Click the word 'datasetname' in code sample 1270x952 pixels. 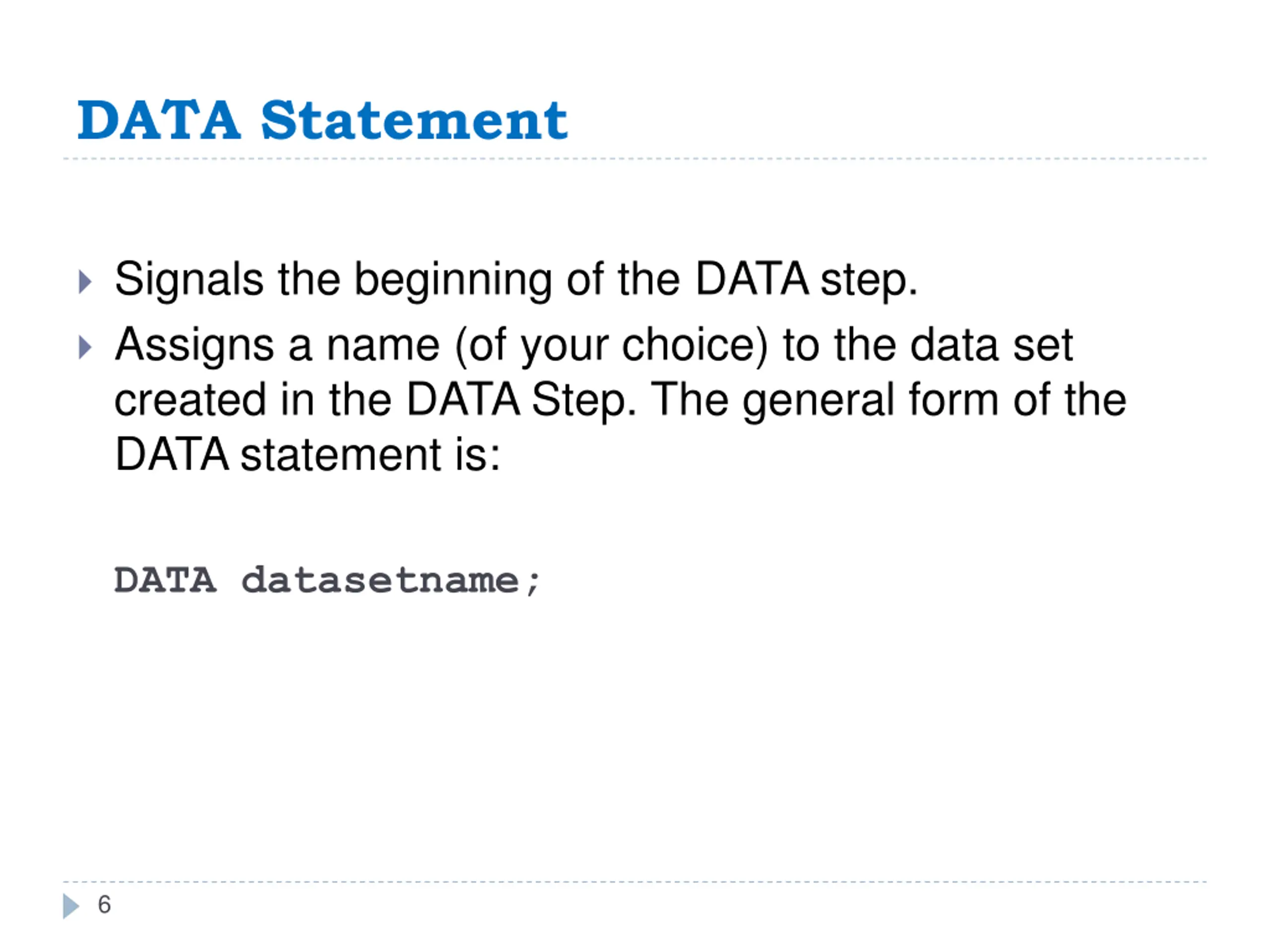tap(381, 580)
